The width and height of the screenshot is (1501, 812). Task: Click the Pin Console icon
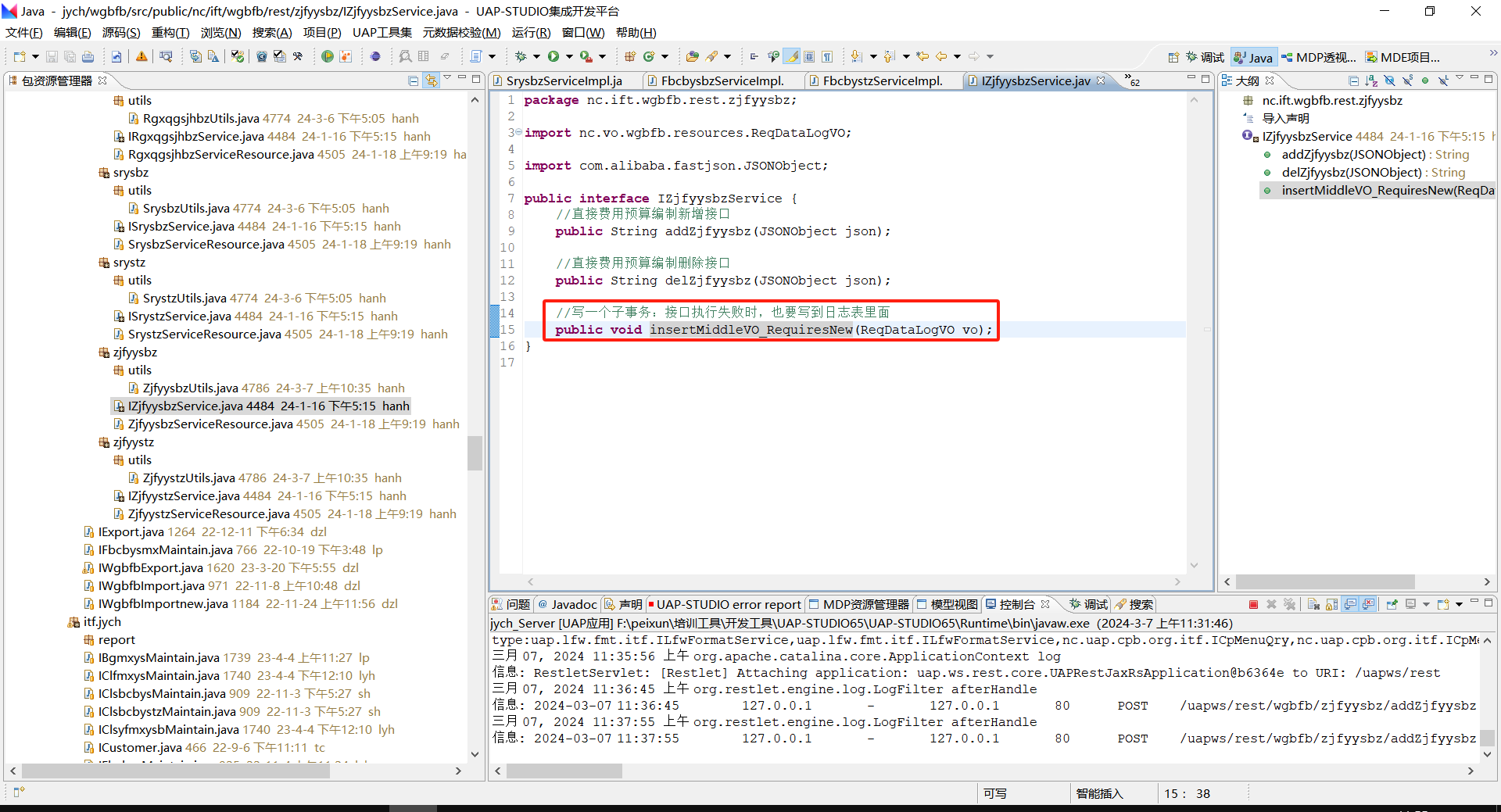point(1392,604)
